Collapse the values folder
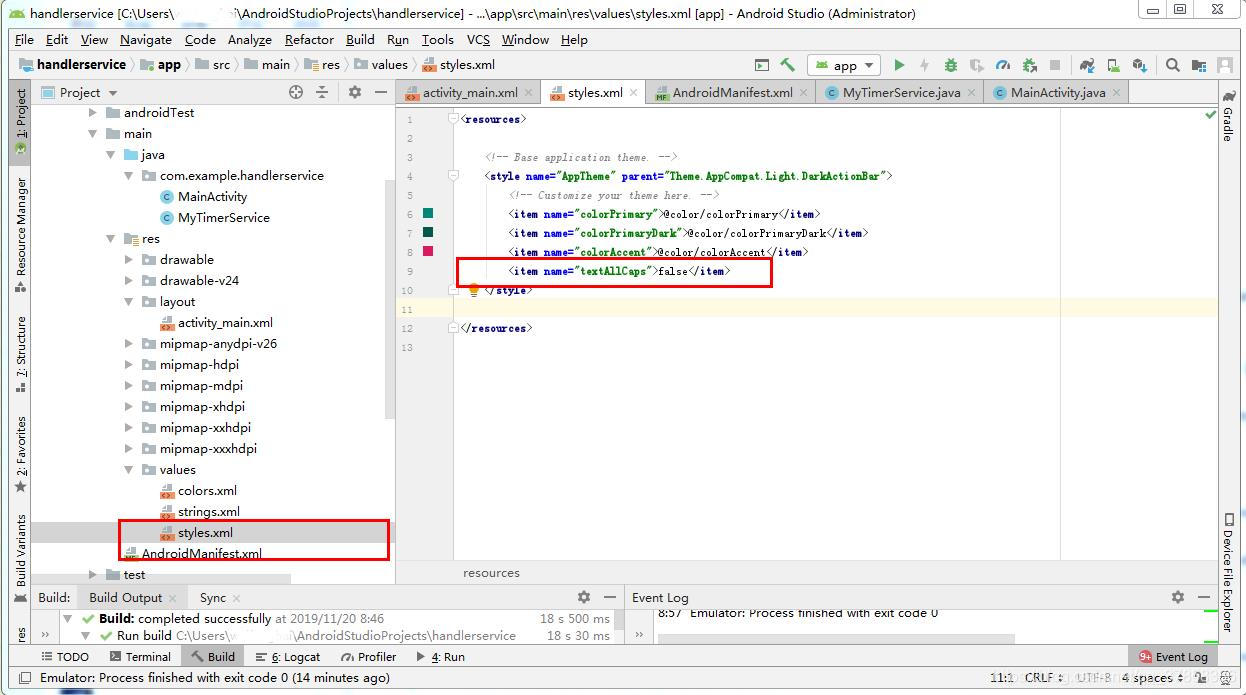The image size is (1246, 695). [129, 470]
